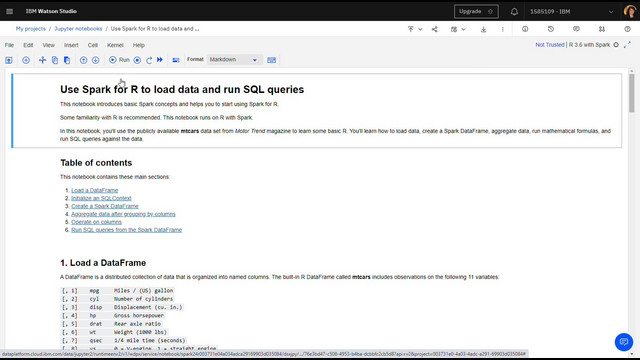Follow Run SQL queries from the Spark DataFrame link

pyautogui.click(x=127, y=230)
